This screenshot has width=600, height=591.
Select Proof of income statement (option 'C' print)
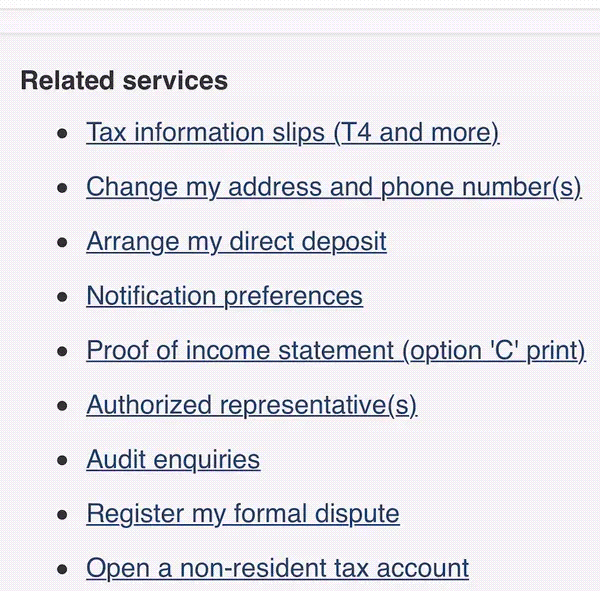(x=335, y=351)
